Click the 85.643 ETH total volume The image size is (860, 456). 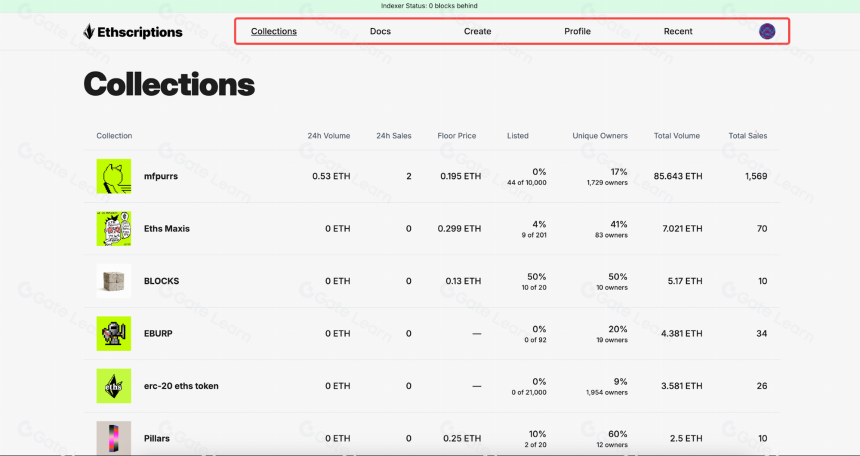678,176
